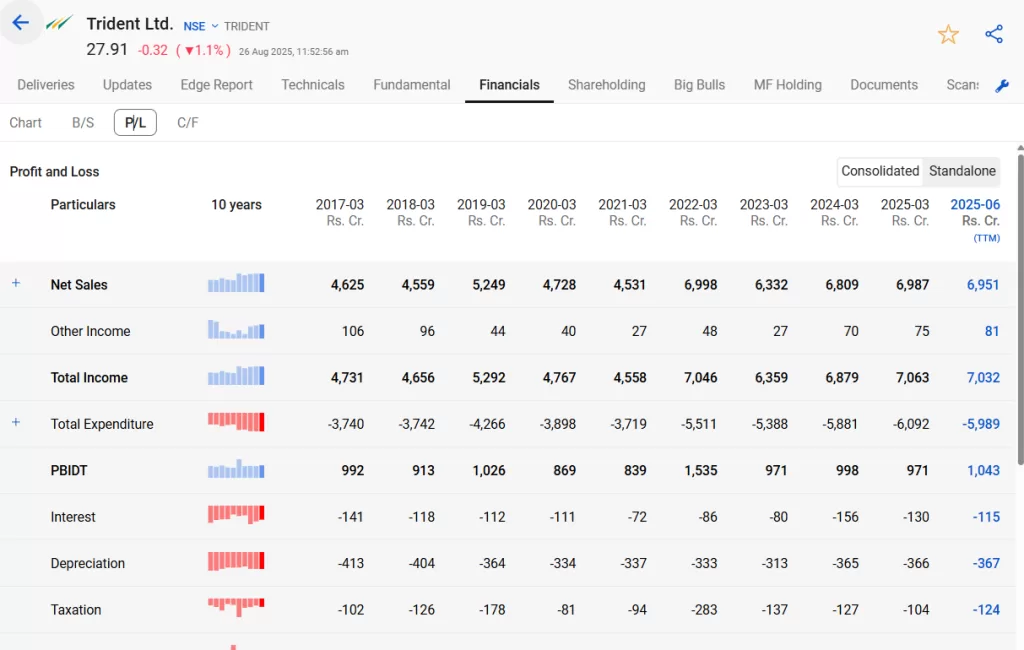This screenshot has height=650, width=1024.
Task: View the Total Expenditure 10-year sparkline chart
Action: point(236,422)
